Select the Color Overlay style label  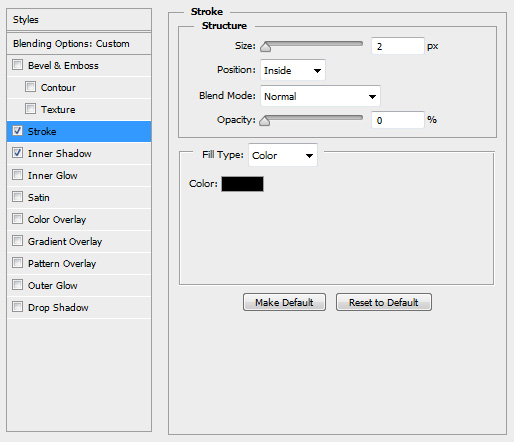tap(57, 220)
